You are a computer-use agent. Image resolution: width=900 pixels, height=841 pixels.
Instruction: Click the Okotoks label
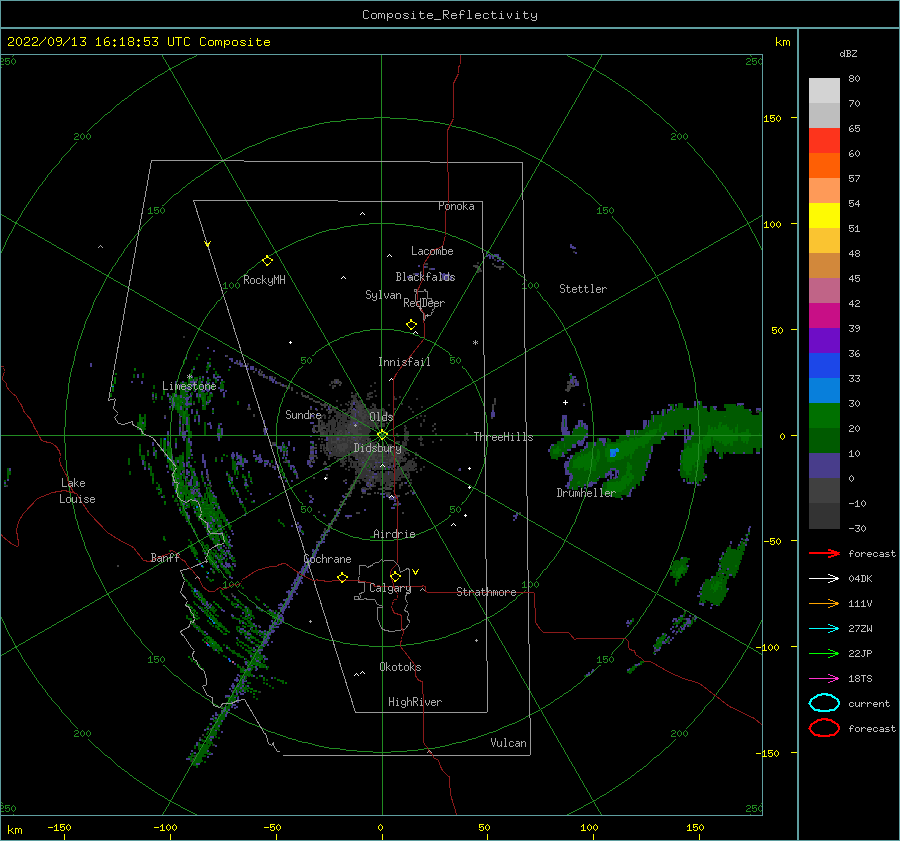pos(400,667)
